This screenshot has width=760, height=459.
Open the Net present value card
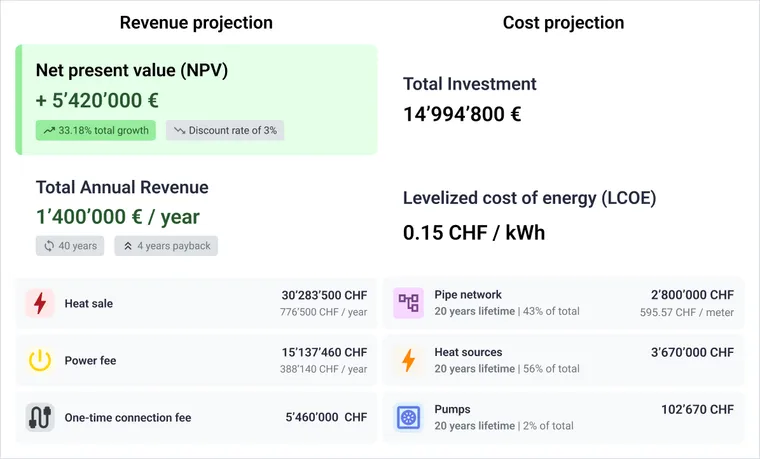pyautogui.click(x=196, y=100)
